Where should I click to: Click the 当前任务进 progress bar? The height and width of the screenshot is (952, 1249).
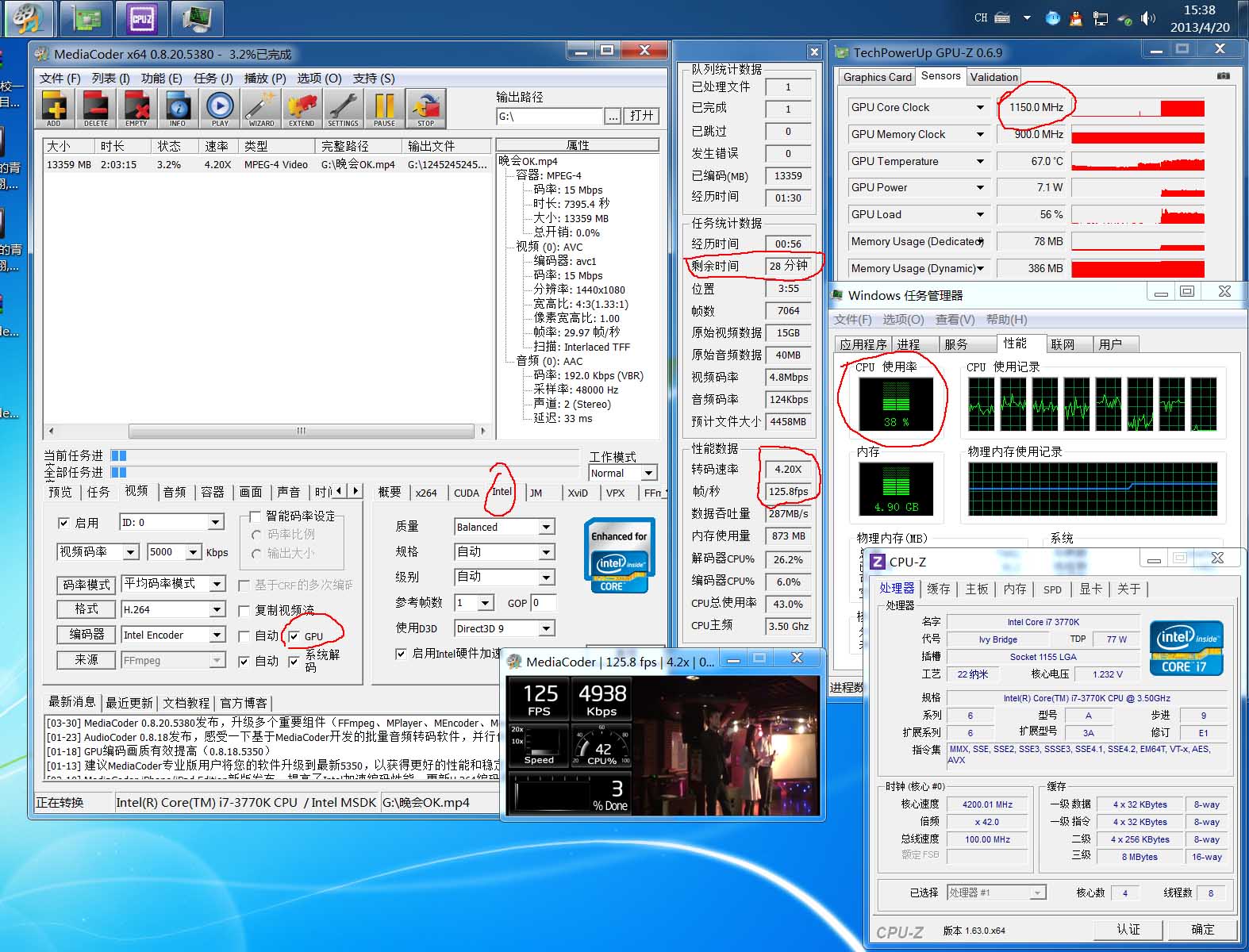pyautogui.click(x=344, y=455)
